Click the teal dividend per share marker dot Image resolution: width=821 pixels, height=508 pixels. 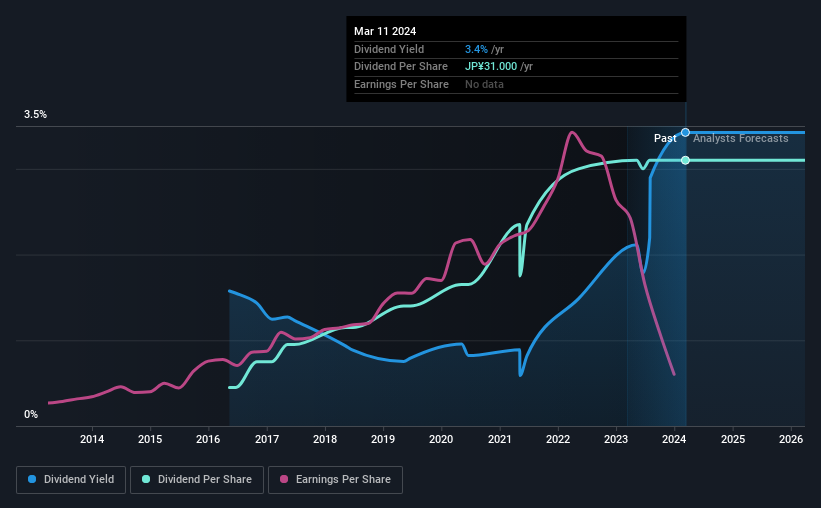(x=685, y=160)
